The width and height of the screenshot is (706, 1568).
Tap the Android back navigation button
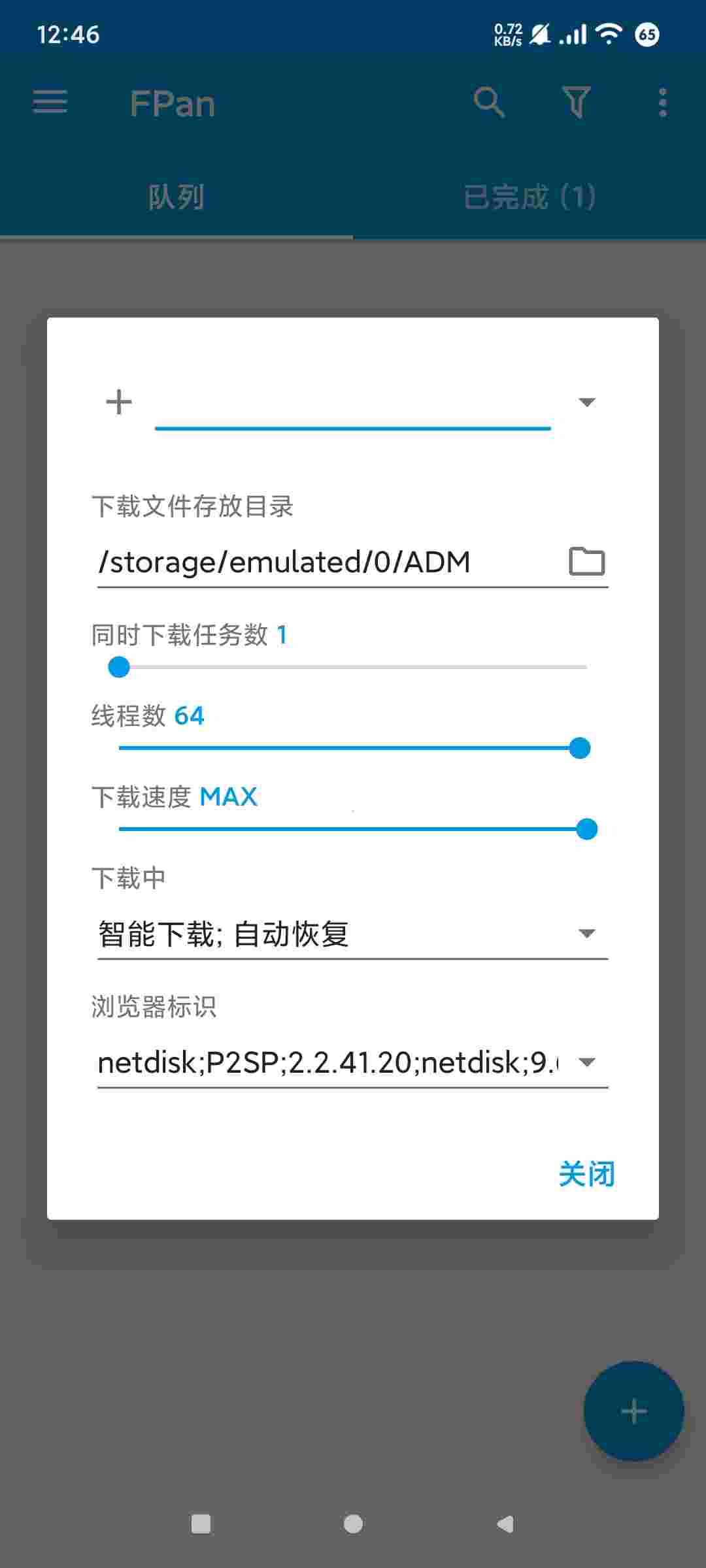click(505, 1524)
